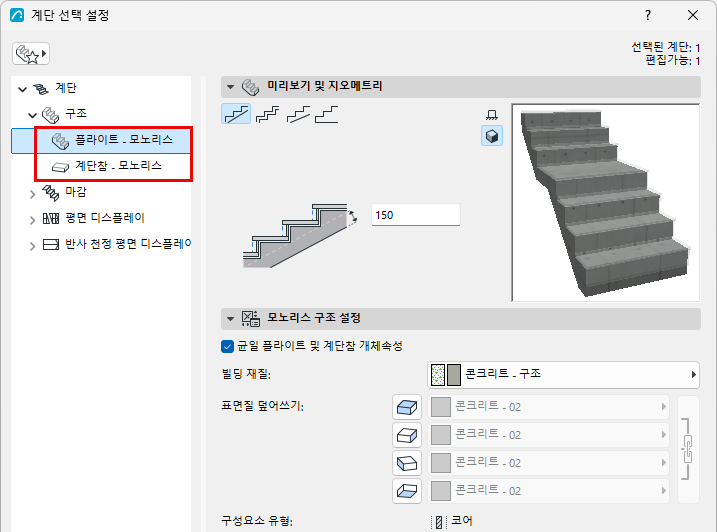Select the third stair structure type icon

click(298, 114)
